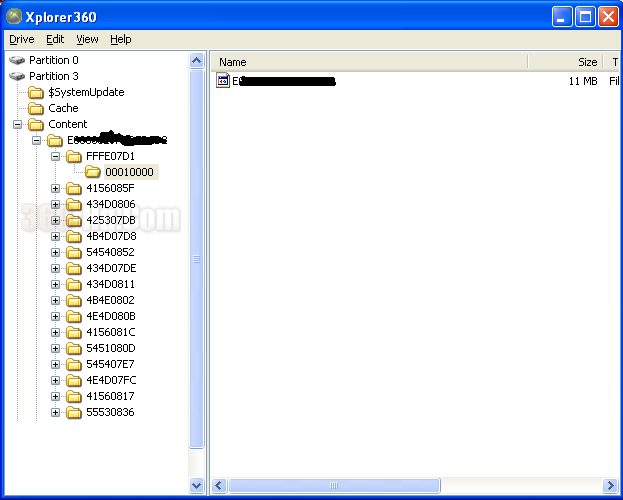Expand the 4B4E0802 folder node

click(x=55, y=300)
